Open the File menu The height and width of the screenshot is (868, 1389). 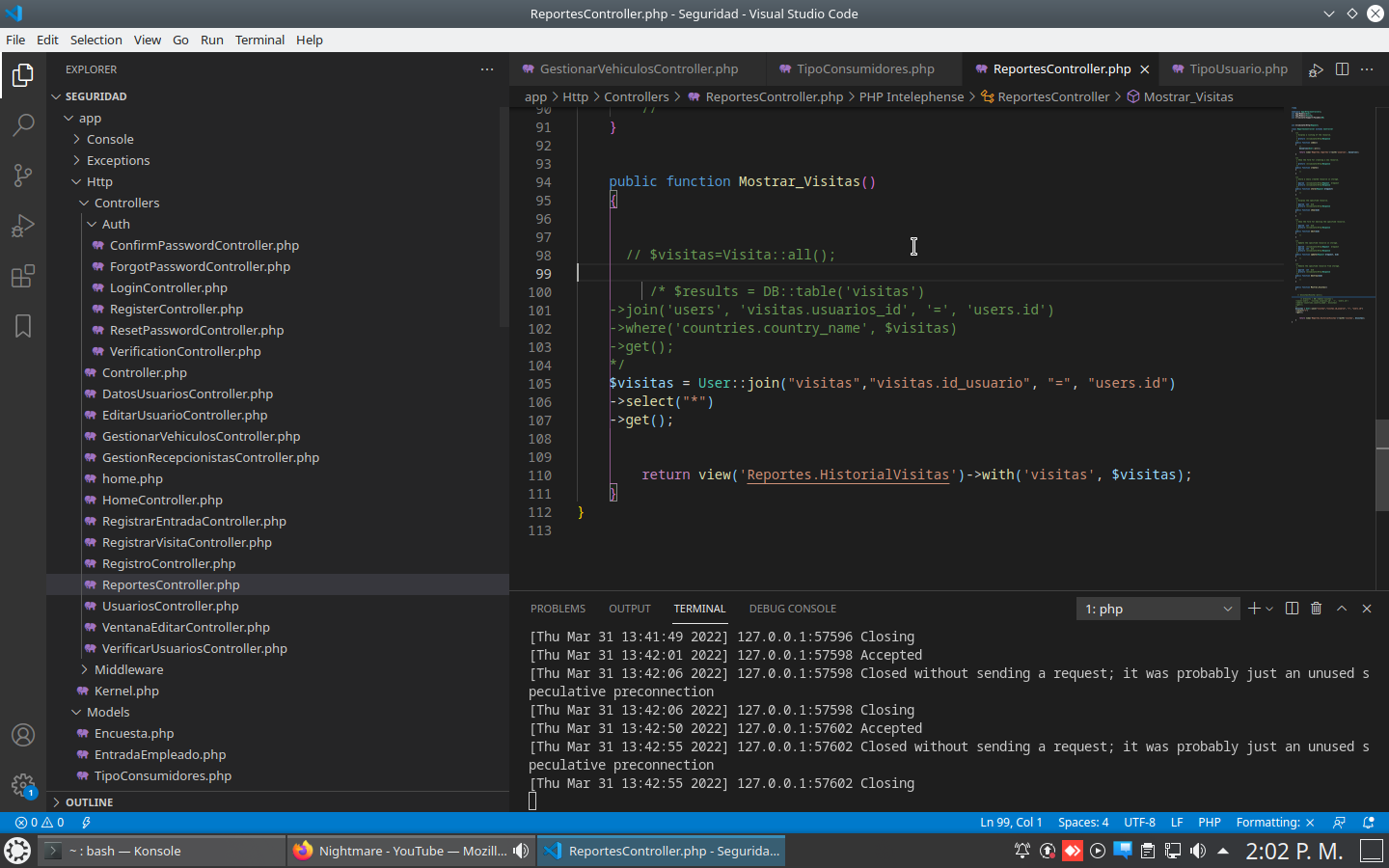(x=15, y=40)
